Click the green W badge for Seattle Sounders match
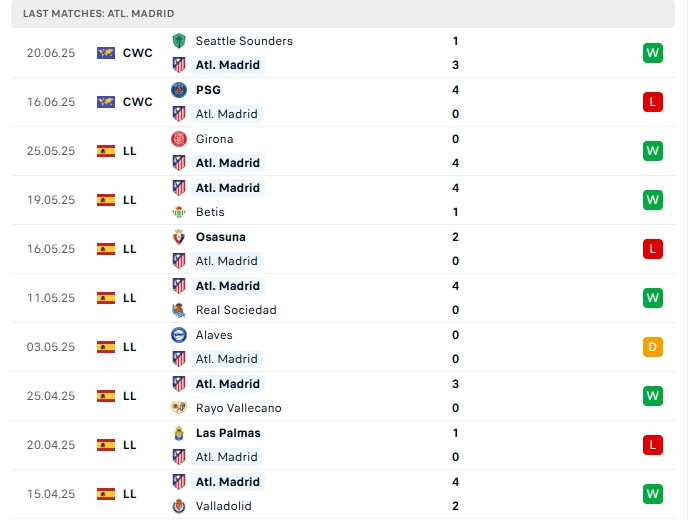Viewport: 688px width, 520px height. [653, 53]
